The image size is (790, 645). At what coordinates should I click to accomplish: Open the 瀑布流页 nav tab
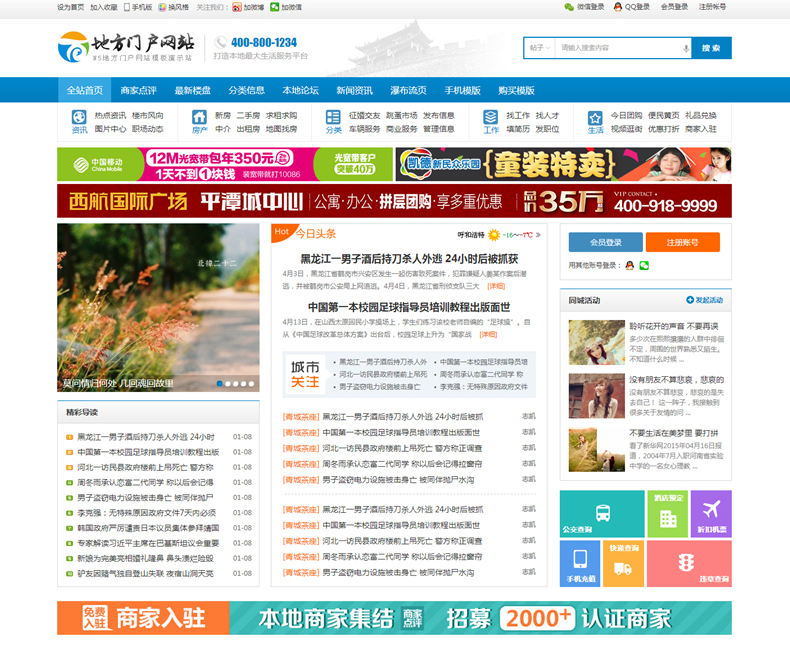coord(408,90)
